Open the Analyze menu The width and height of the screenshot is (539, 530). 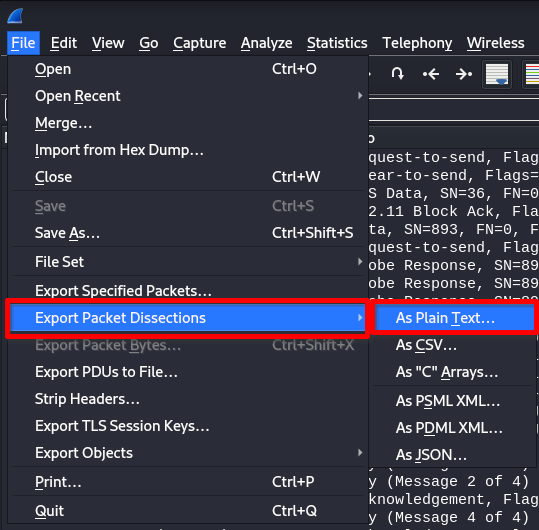pyautogui.click(x=266, y=43)
